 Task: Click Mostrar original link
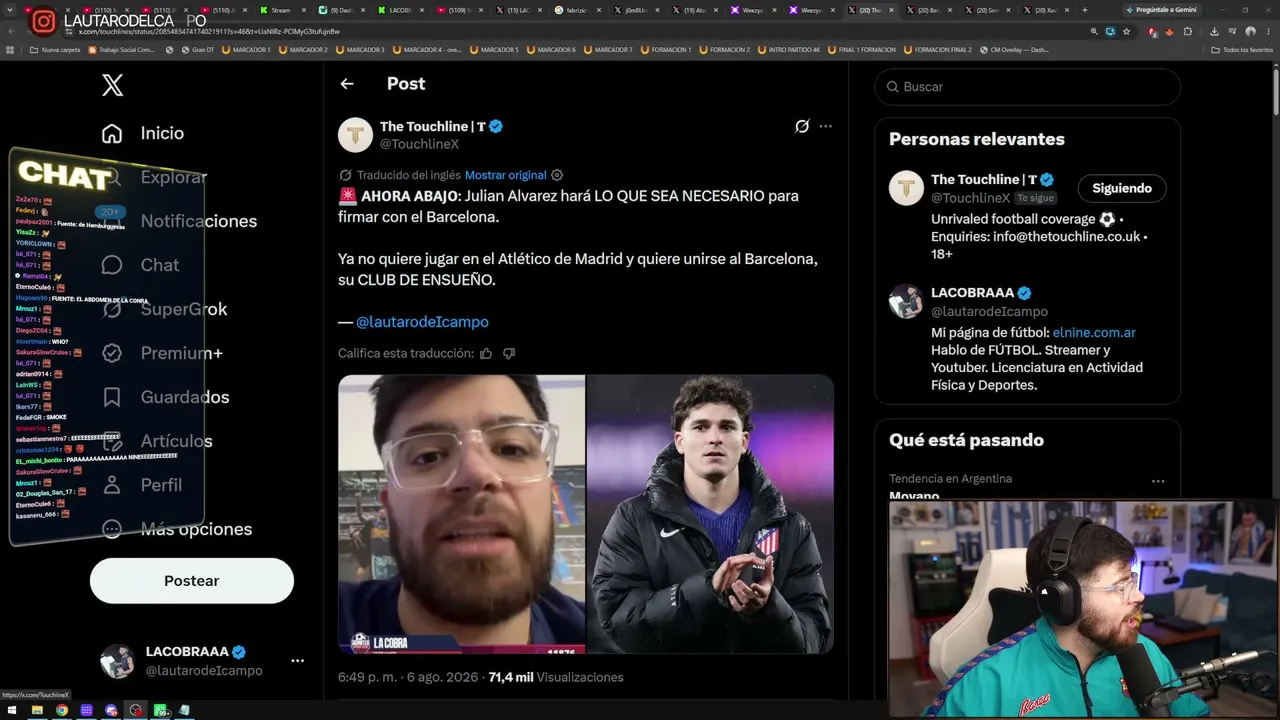pos(506,175)
